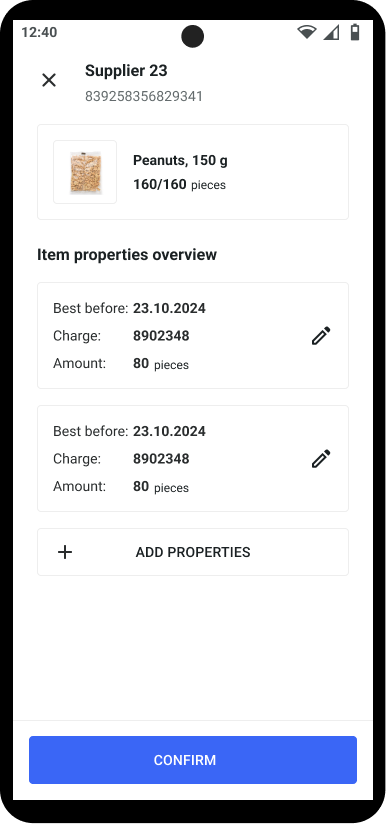This screenshot has width=386, height=824.
Task: Tap the Wi-Fi status icon
Action: click(307, 32)
